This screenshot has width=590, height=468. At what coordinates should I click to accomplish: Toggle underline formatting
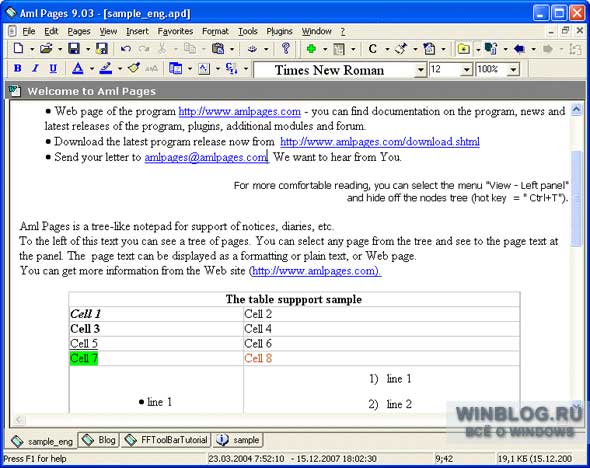[x=53, y=68]
